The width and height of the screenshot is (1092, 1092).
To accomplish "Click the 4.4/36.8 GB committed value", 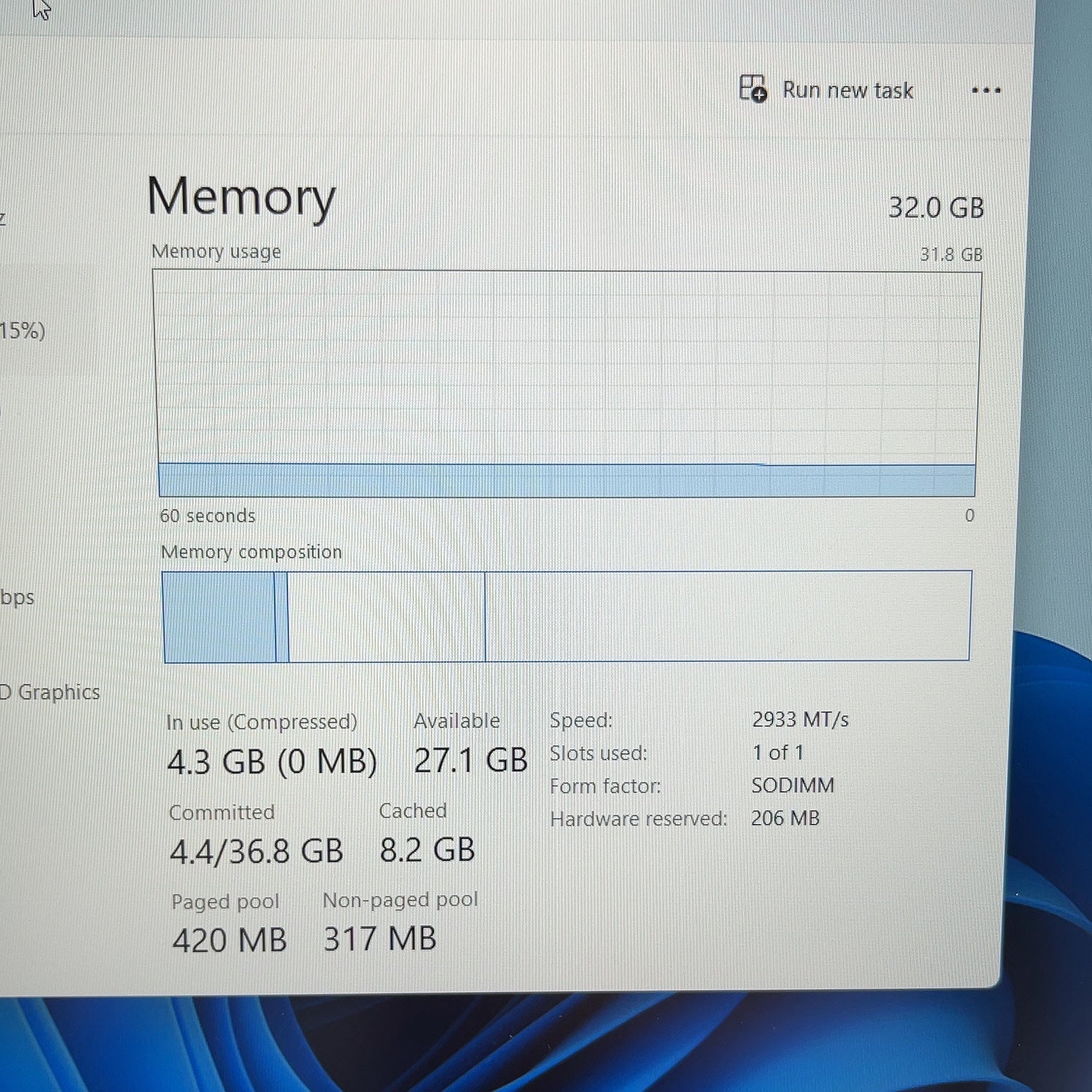I will 256,852.
